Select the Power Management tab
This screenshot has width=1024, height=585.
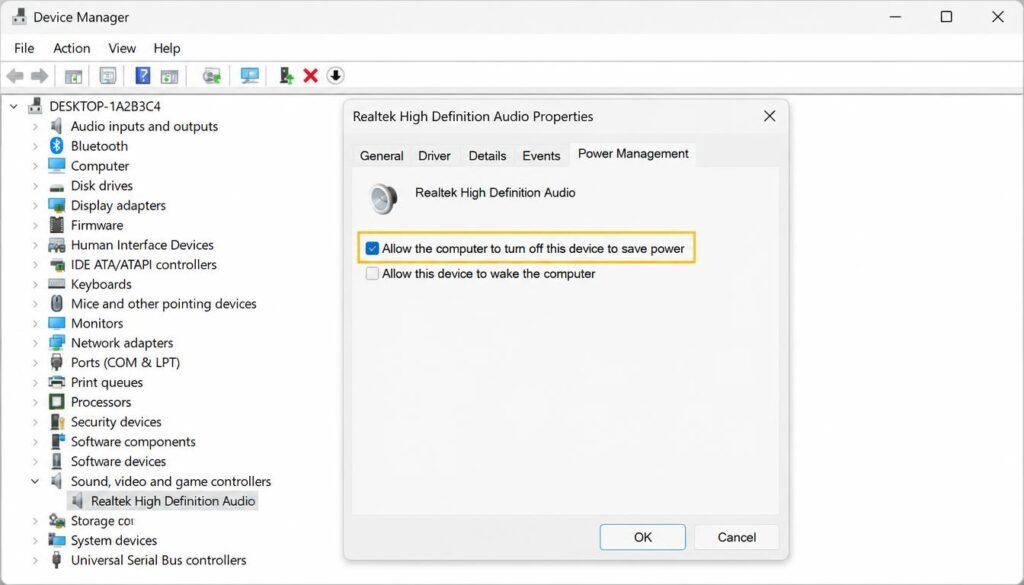coord(633,154)
